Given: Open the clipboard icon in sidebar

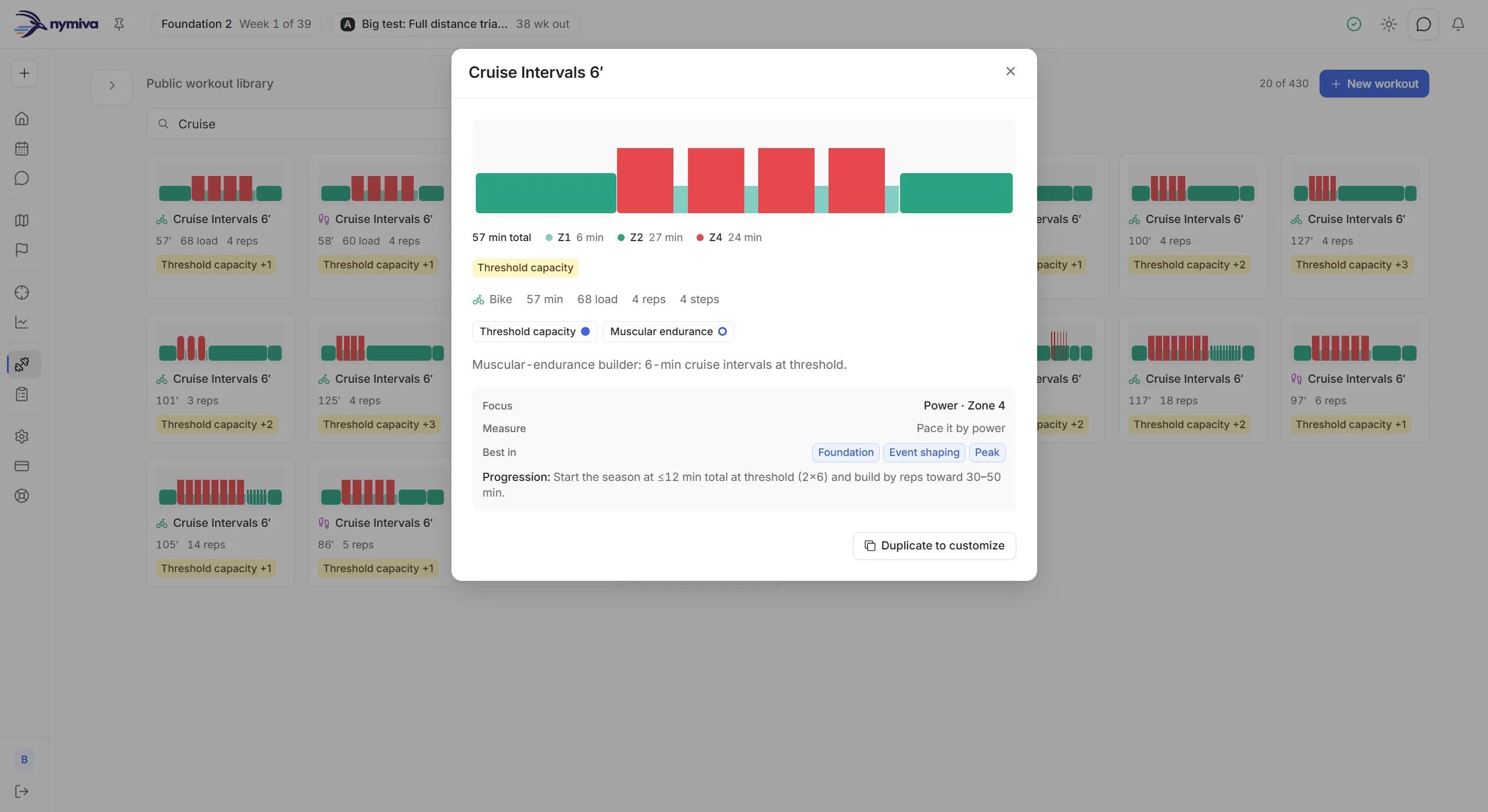Looking at the screenshot, I should pyautogui.click(x=22, y=394).
